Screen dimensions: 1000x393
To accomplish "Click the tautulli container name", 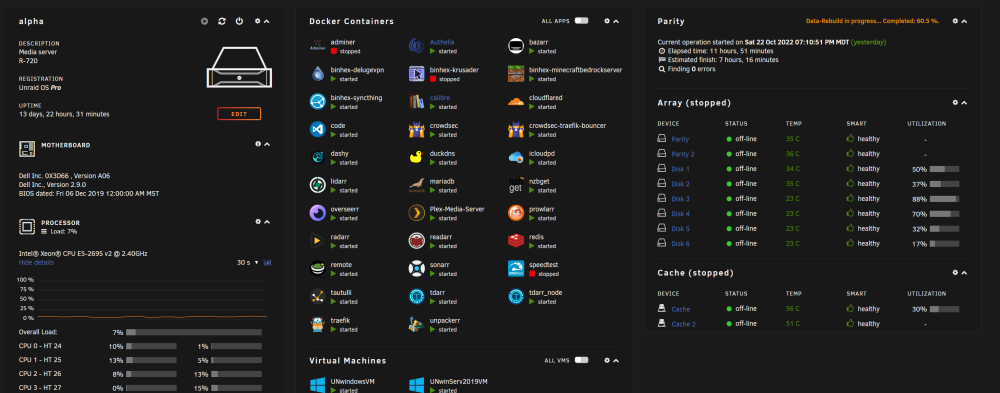I will click(341, 292).
